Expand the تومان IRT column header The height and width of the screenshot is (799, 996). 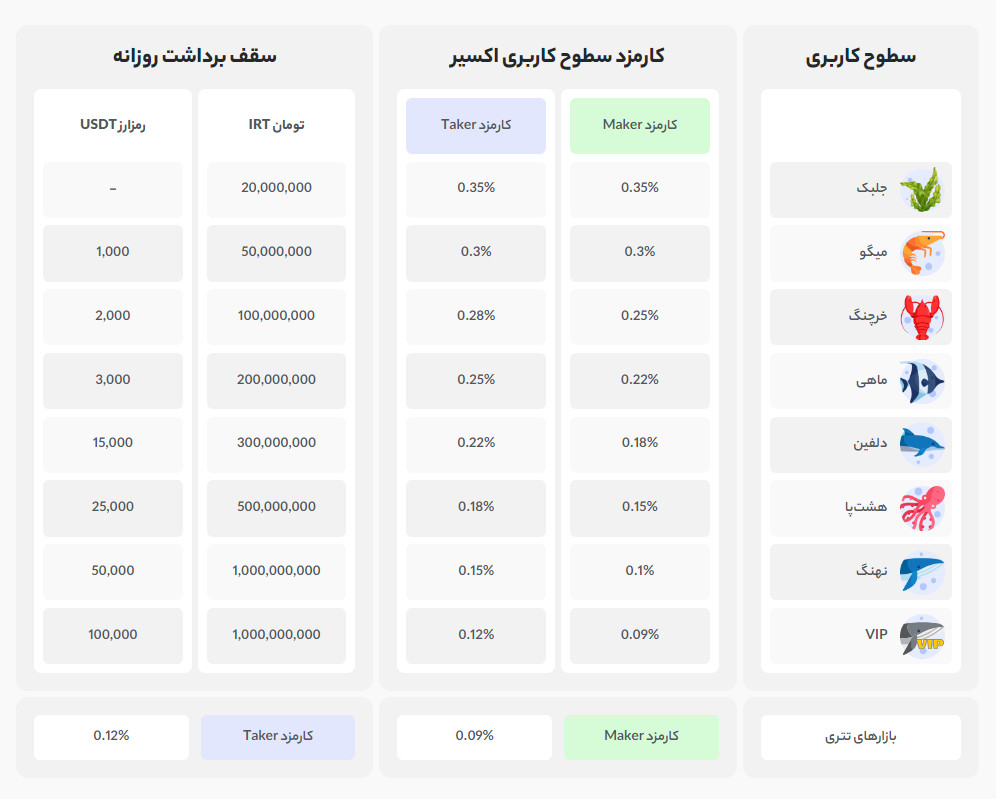click(276, 125)
